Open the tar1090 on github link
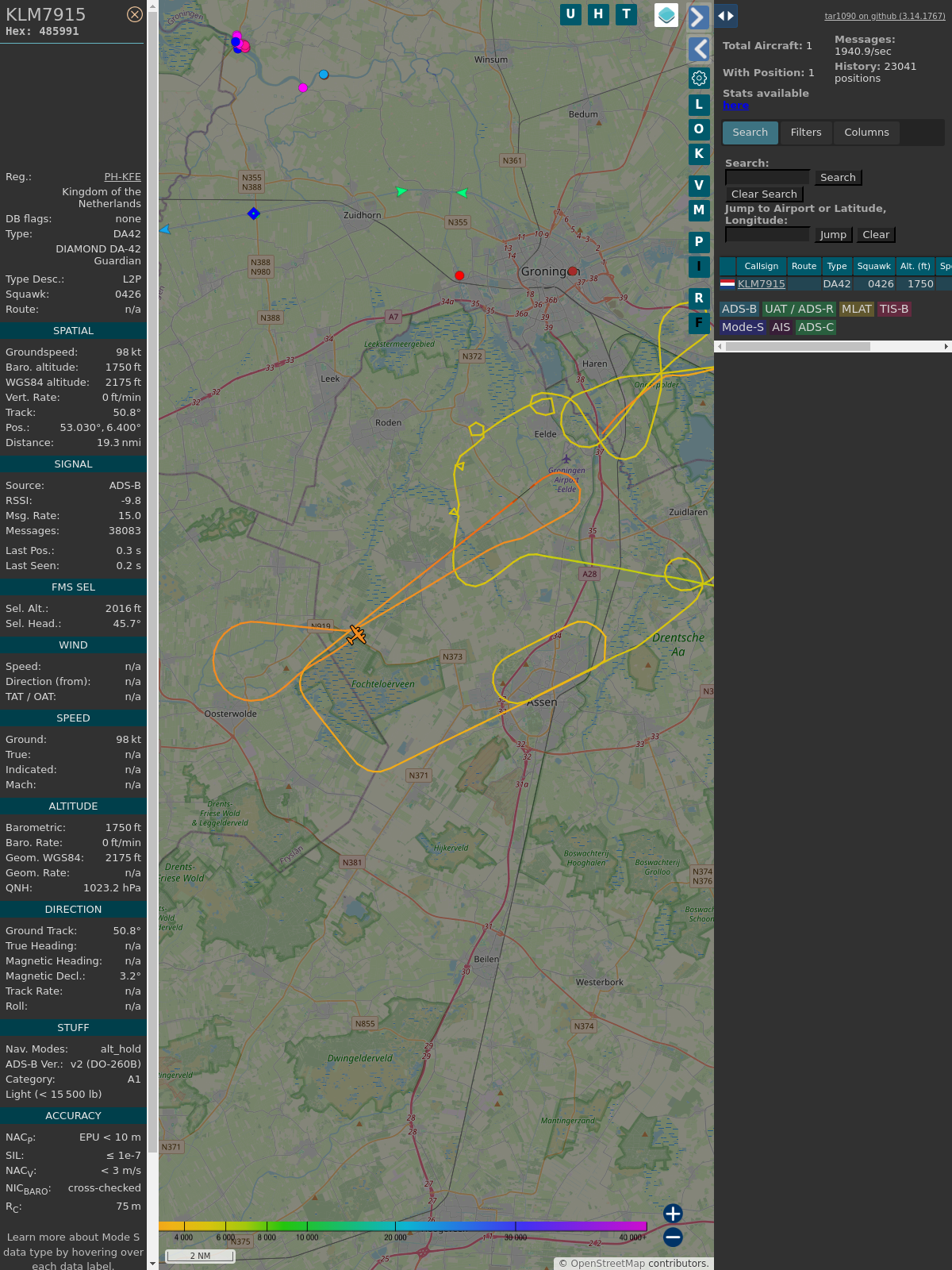This screenshot has width=952, height=1270. 885,16
